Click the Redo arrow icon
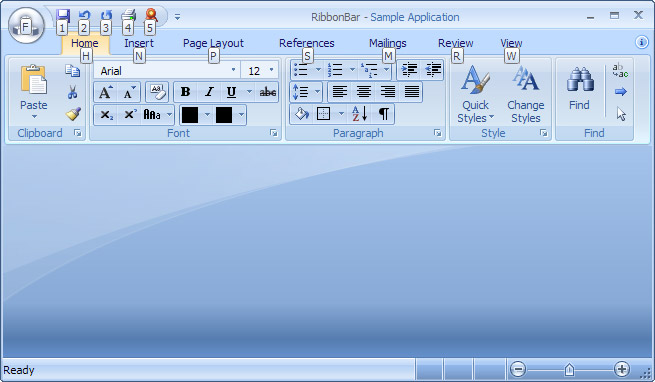The height and width of the screenshot is (382, 655). [106, 16]
